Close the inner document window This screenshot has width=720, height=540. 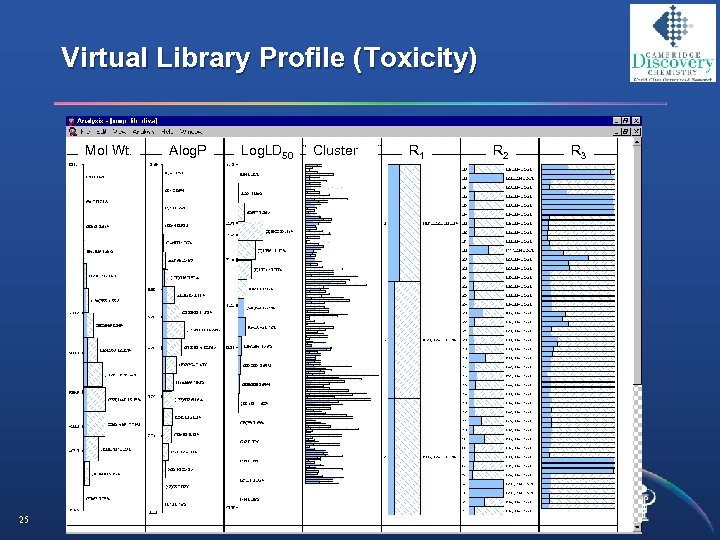point(636,132)
